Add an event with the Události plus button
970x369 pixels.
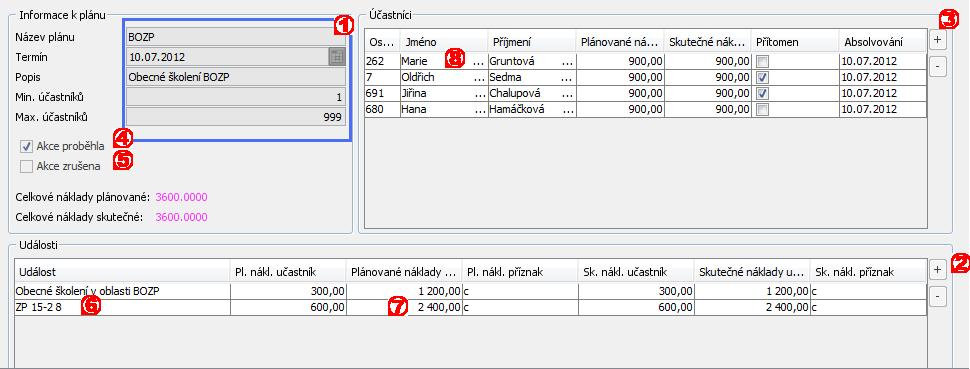pyautogui.click(x=937, y=269)
